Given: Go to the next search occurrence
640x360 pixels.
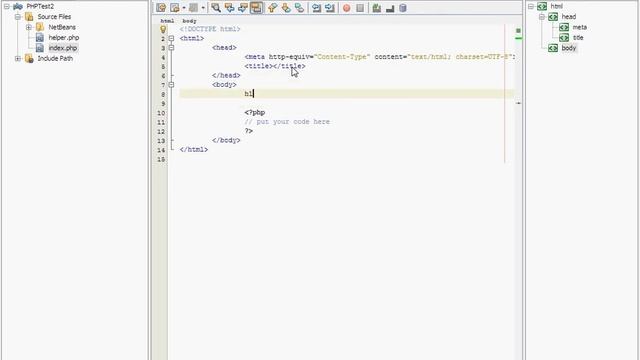Looking at the screenshot, I should (243, 8).
